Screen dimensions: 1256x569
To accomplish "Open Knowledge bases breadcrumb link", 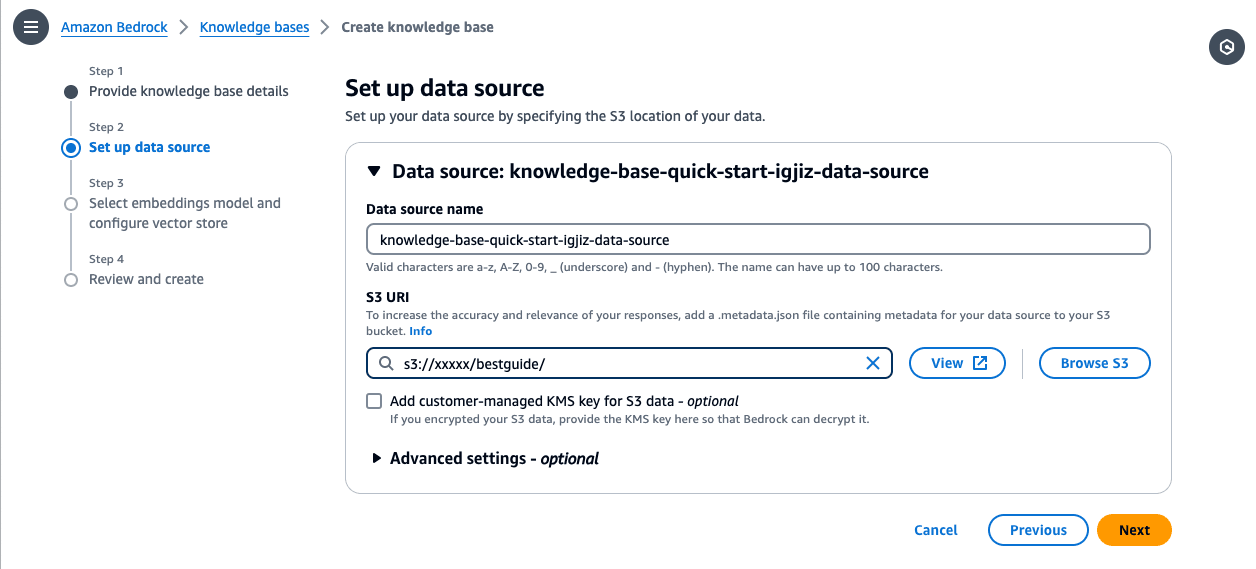I will point(254,27).
